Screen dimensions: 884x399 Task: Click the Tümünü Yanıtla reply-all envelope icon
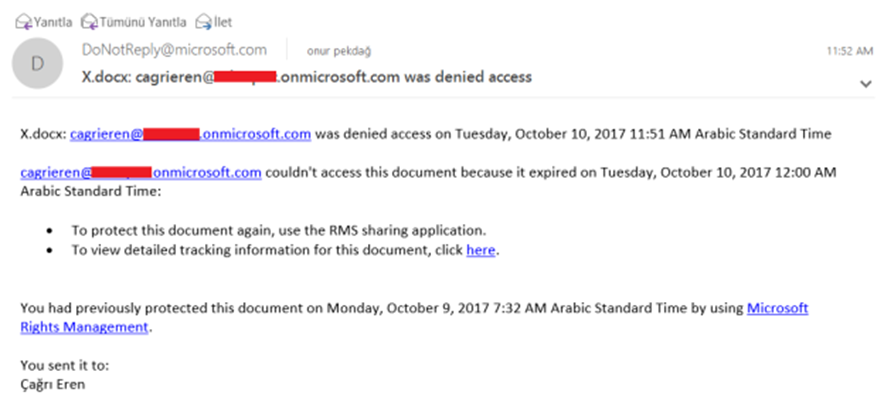click(x=90, y=23)
